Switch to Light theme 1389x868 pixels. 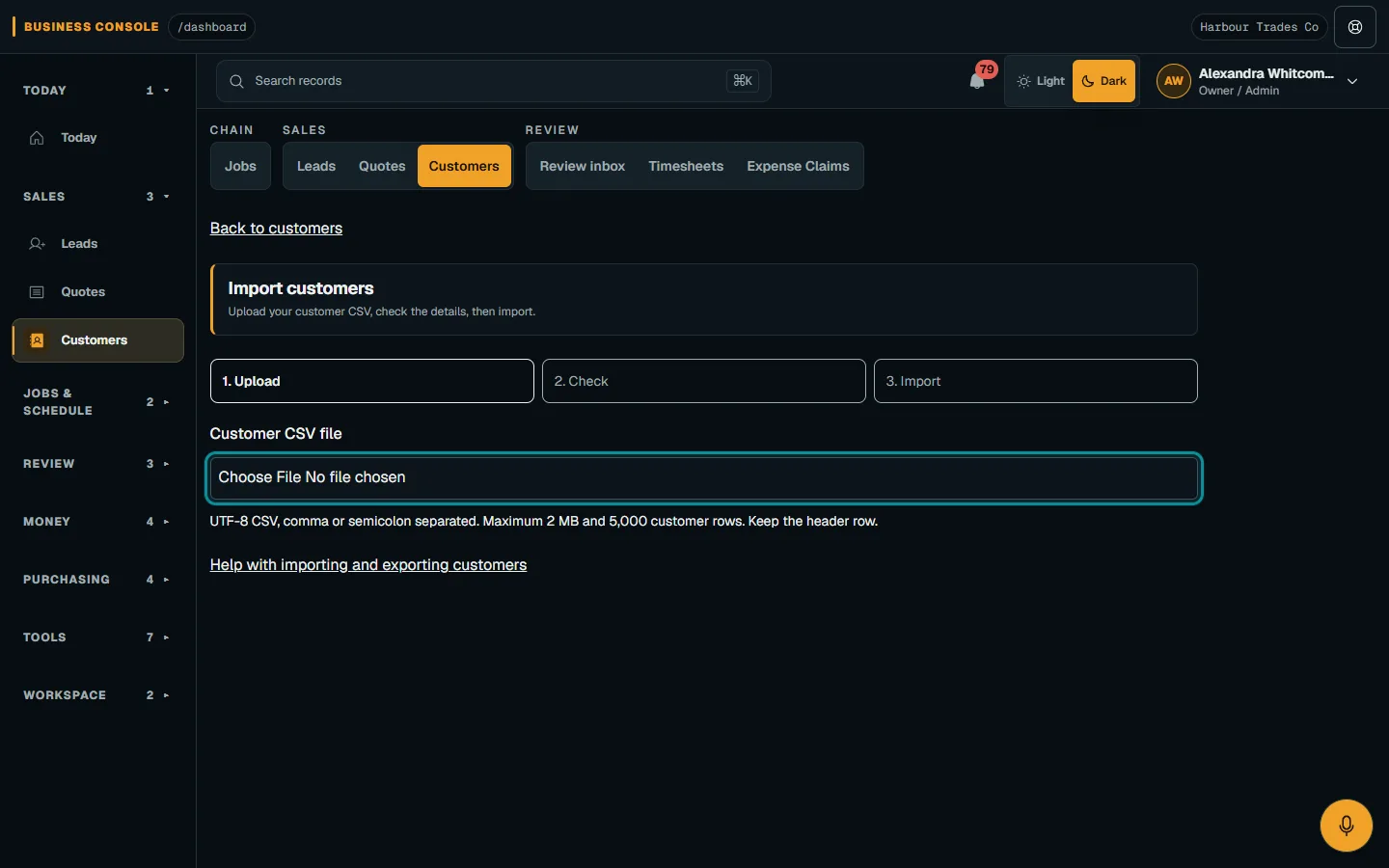click(1041, 81)
